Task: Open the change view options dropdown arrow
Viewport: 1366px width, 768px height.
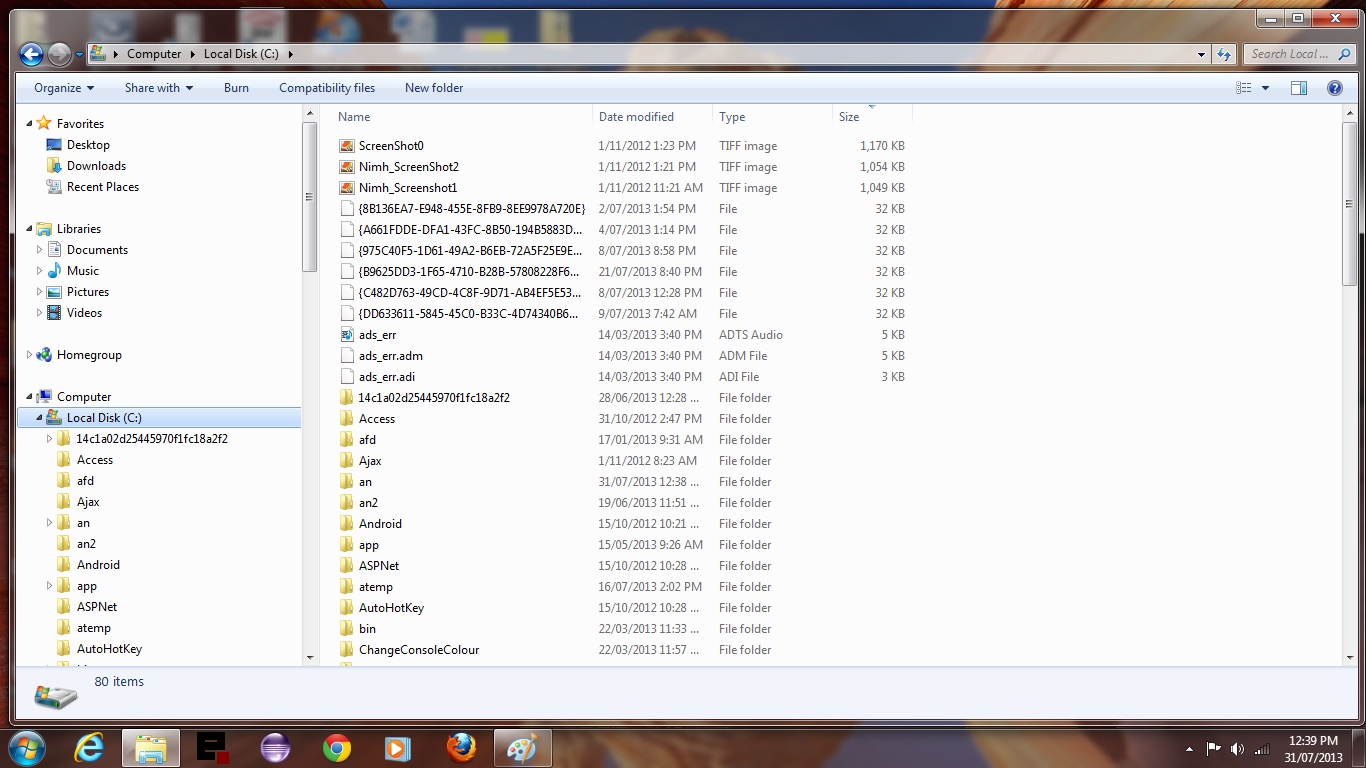Action: 1265,88
